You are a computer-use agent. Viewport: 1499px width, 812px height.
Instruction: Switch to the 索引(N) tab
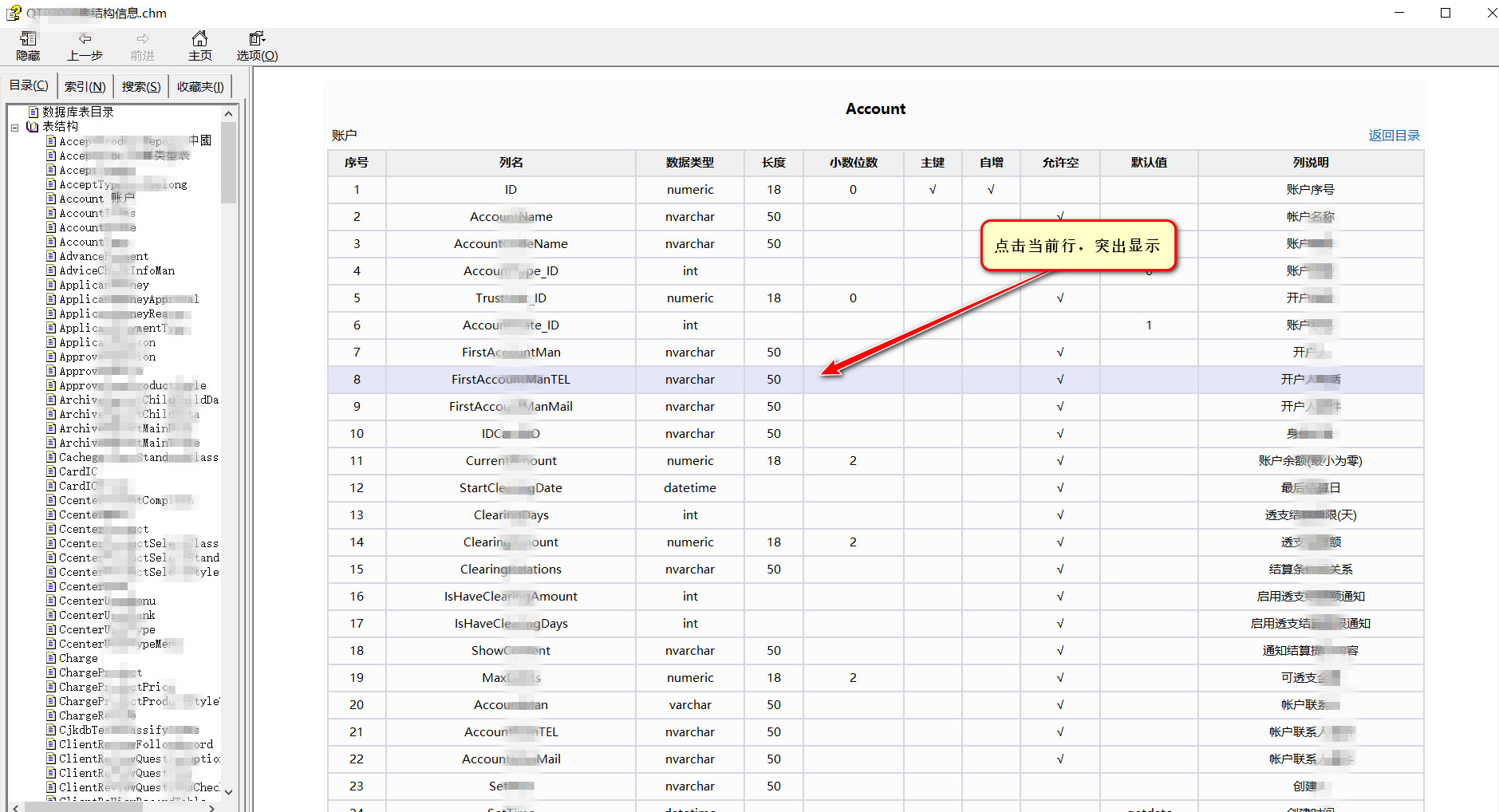(85, 86)
